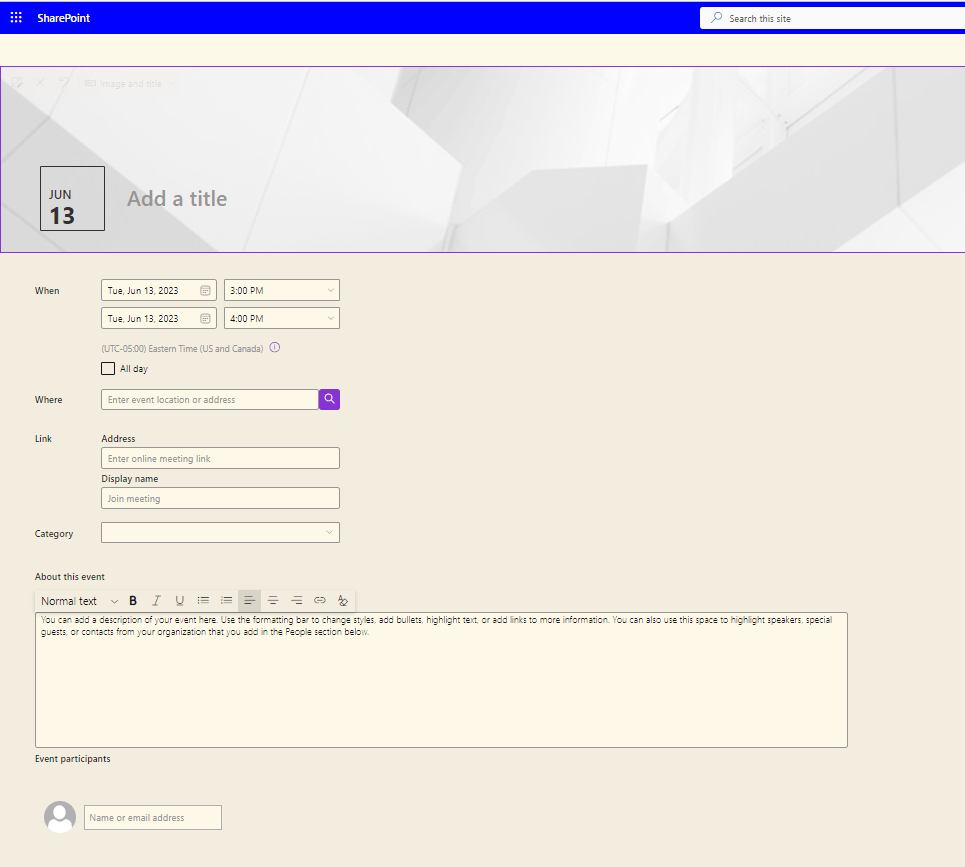965x867 pixels.
Task: Click the event location input field
Action: pos(210,399)
